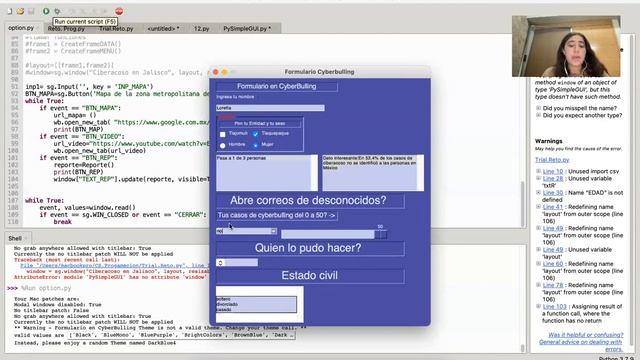Click the presenter webcam thumbnail
Screen dimensions: 640x360
tap(566, 46)
